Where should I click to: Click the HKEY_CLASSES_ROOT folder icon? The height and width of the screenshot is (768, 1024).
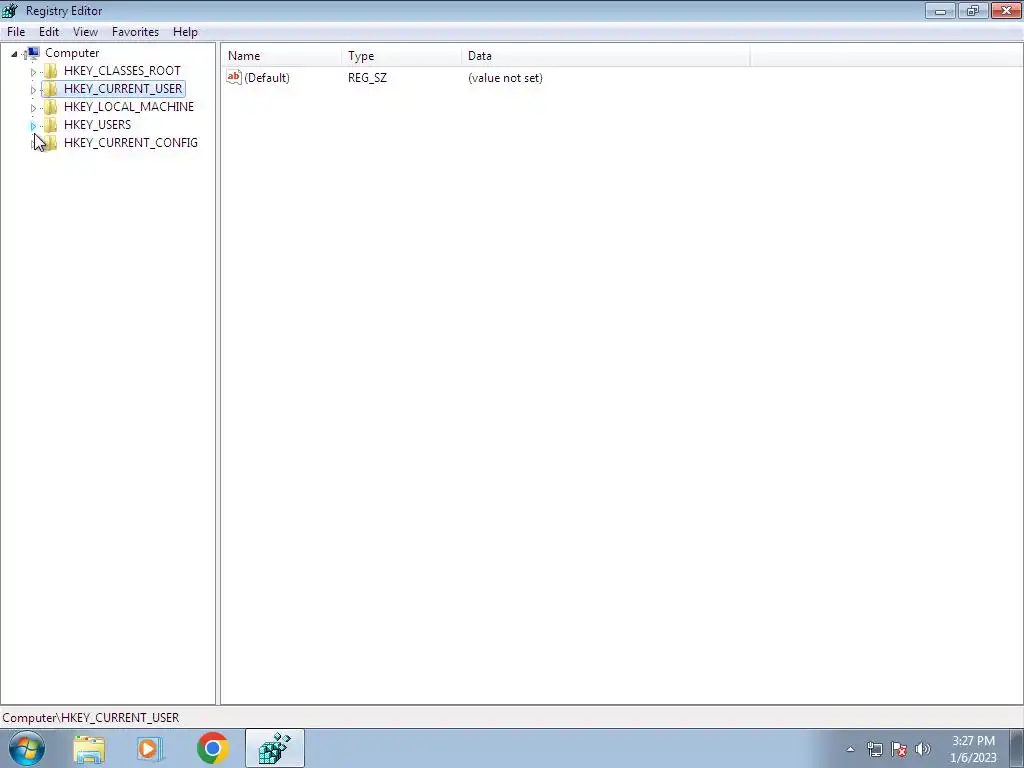click(51, 71)
